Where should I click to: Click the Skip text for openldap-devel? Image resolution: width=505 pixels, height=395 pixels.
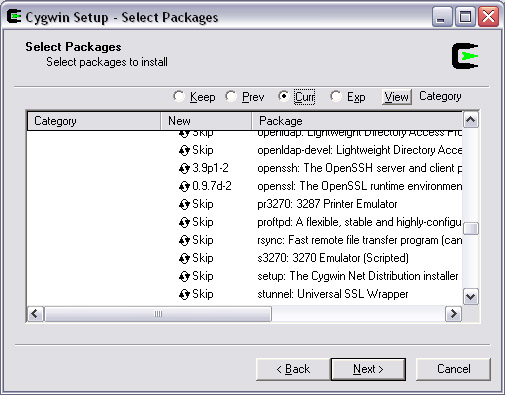[203, 150]
